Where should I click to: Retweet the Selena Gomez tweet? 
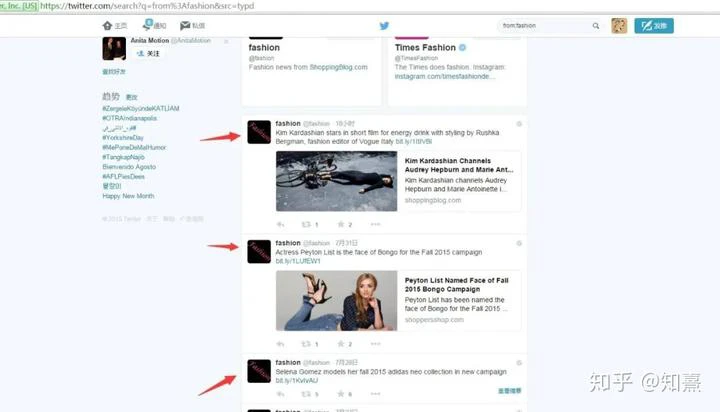[306, 394]
